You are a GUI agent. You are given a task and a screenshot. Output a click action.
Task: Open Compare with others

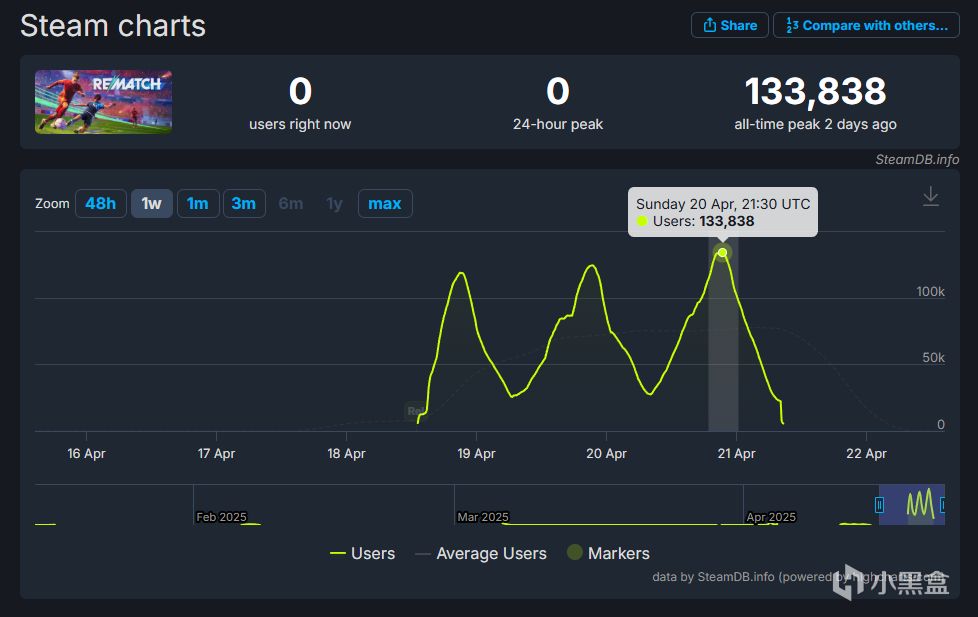point(866,26)
